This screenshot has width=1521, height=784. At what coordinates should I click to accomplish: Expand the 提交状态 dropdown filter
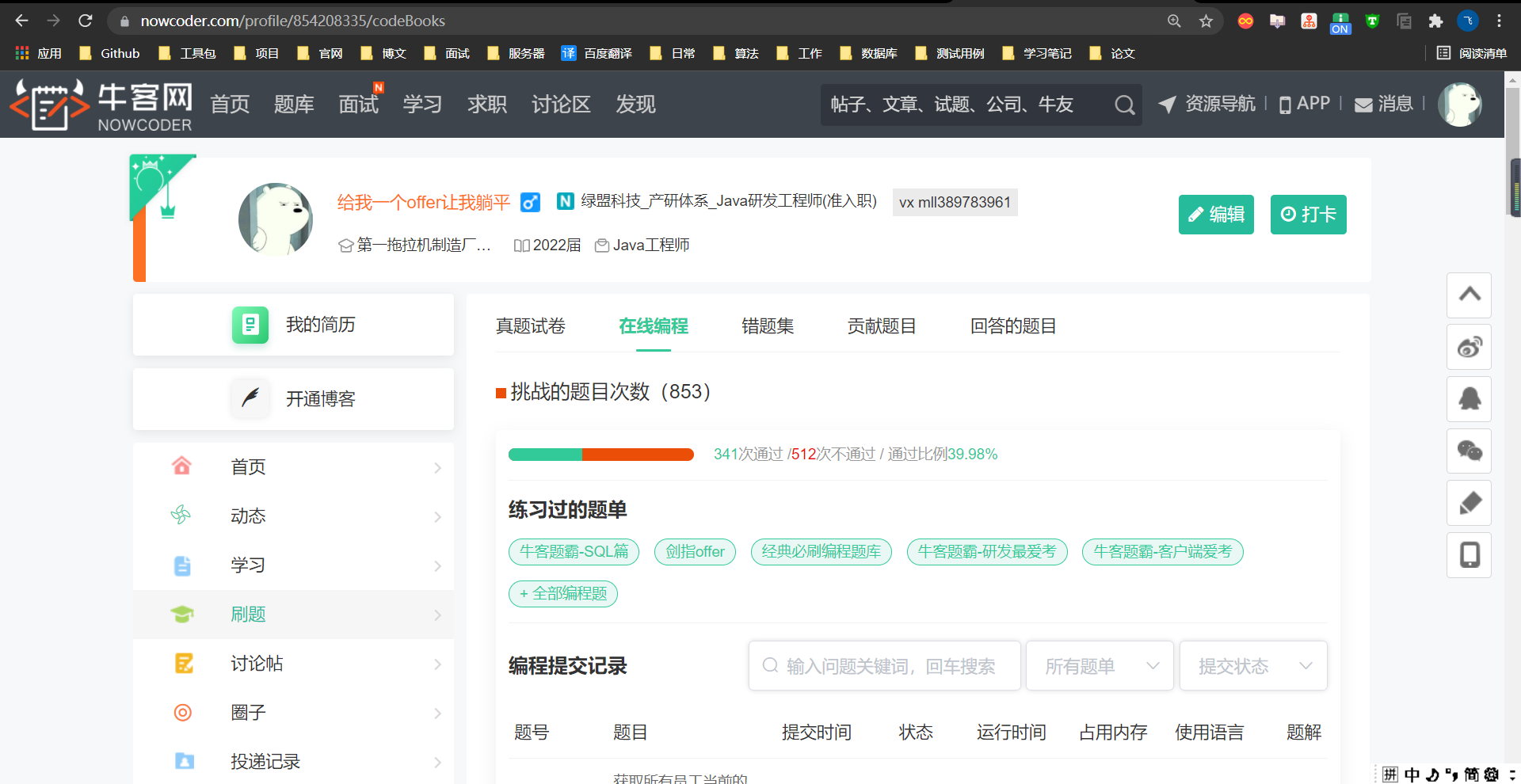1253,666
